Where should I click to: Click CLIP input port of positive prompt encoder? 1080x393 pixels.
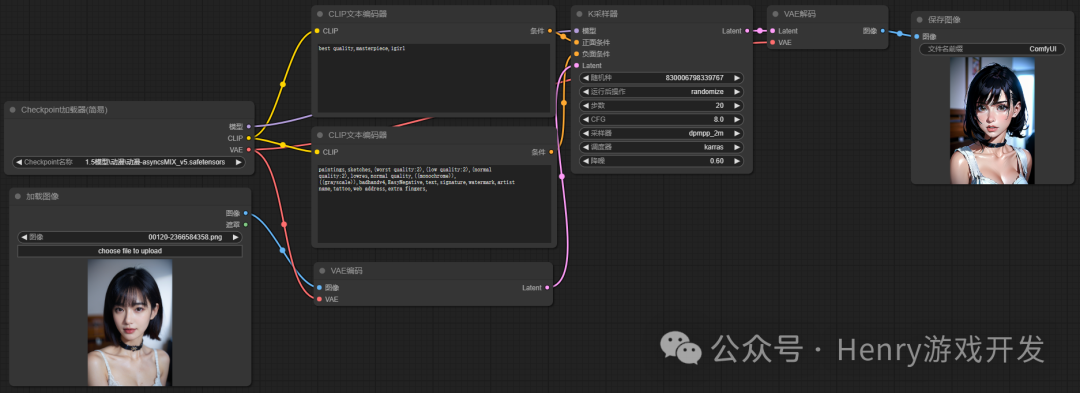(317, 31)
